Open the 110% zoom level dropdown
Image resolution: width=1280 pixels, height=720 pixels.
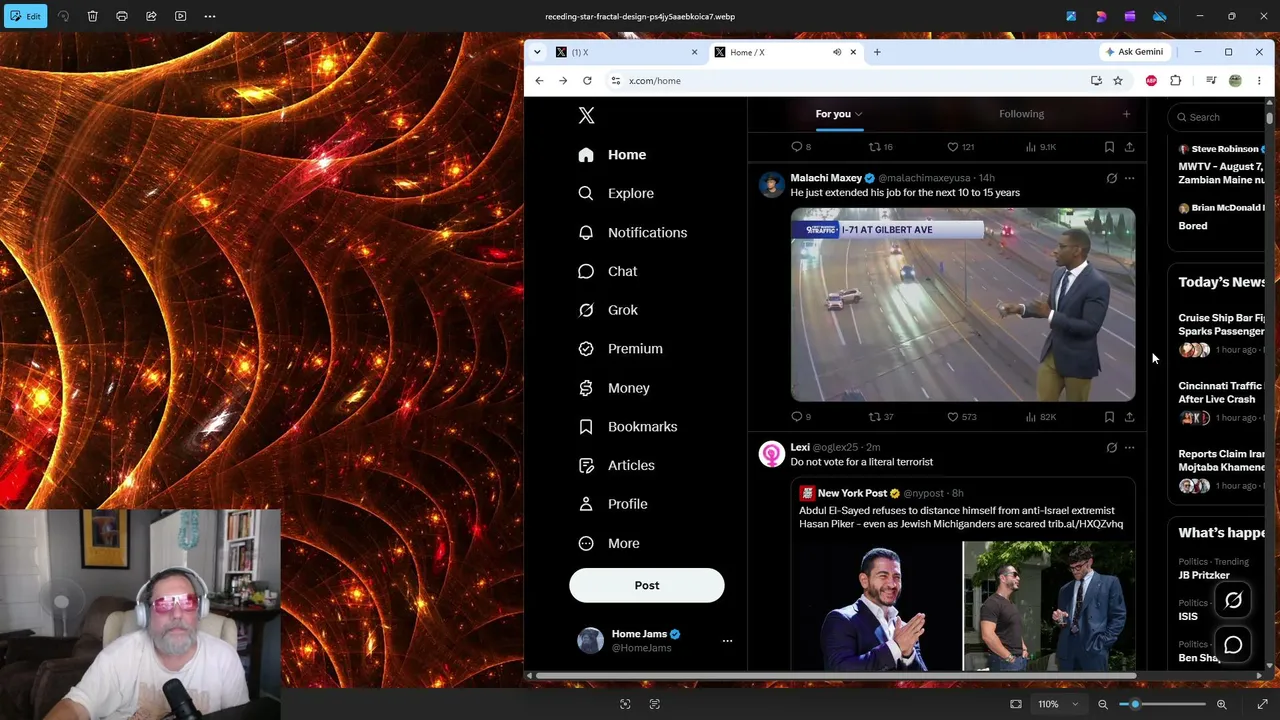coord(1075,704)
